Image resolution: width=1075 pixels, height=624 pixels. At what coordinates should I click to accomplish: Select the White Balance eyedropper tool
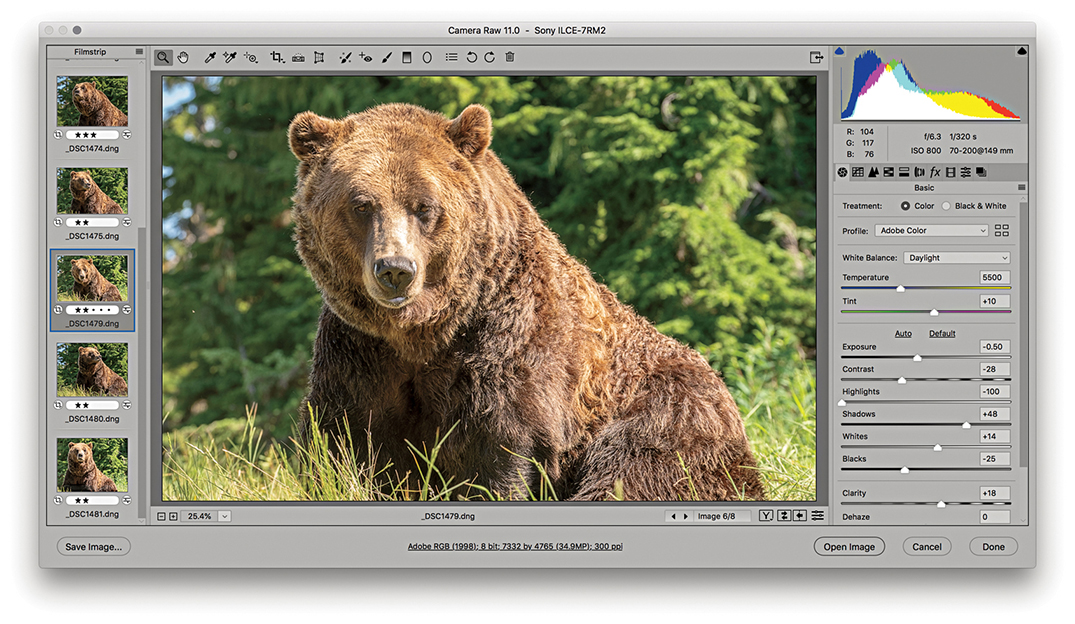coord(210,58)
